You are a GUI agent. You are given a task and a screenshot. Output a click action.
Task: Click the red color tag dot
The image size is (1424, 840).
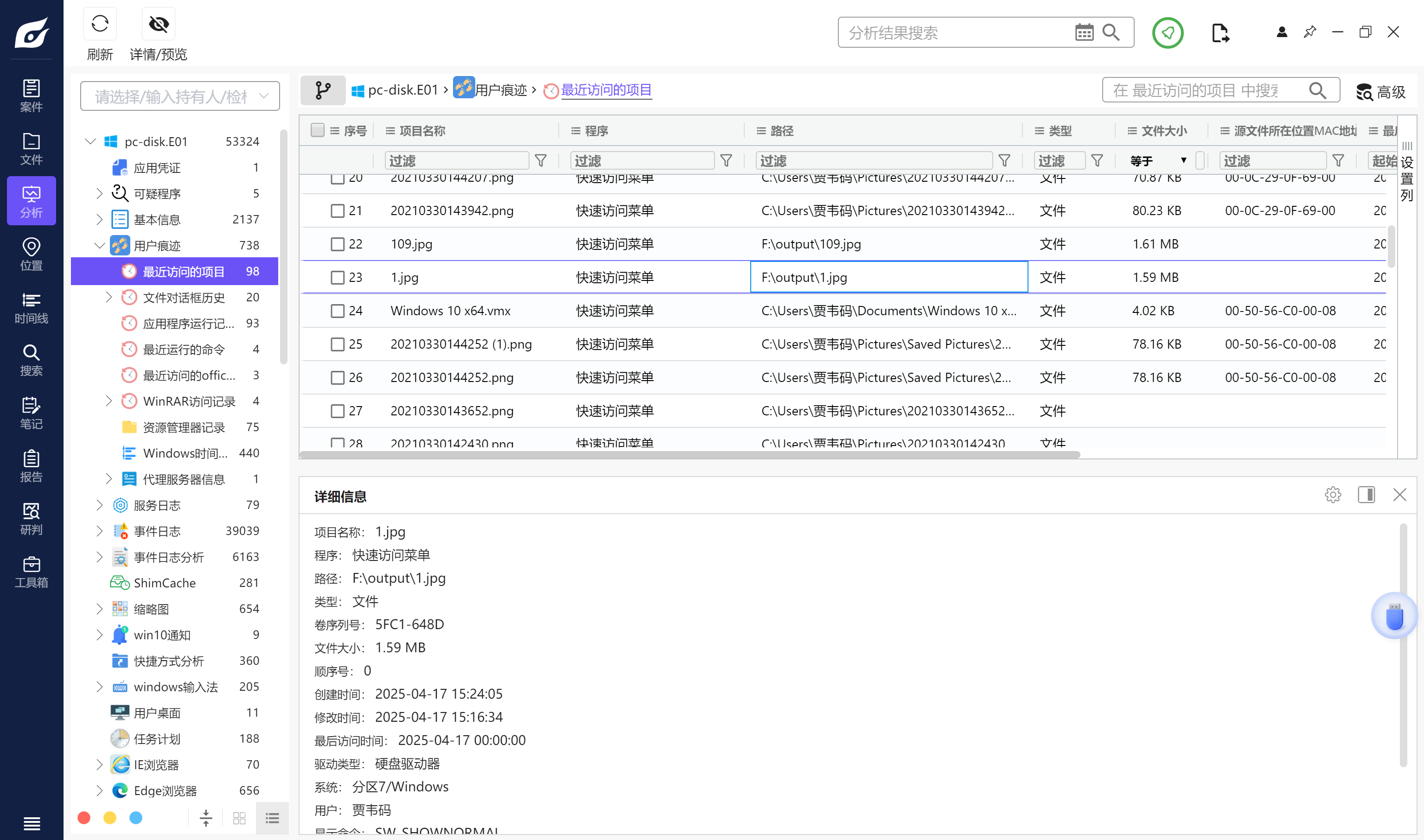(x=84, y=818)
